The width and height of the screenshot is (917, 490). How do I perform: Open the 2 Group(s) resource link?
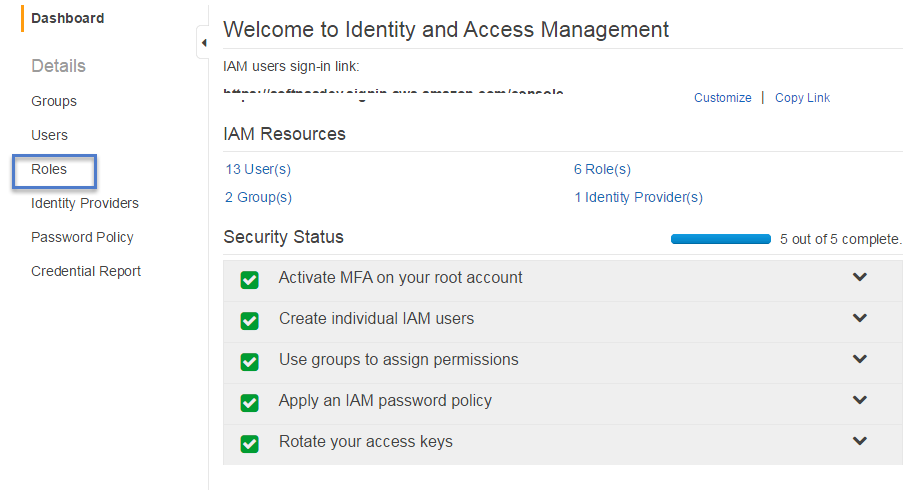pos(258,197)
